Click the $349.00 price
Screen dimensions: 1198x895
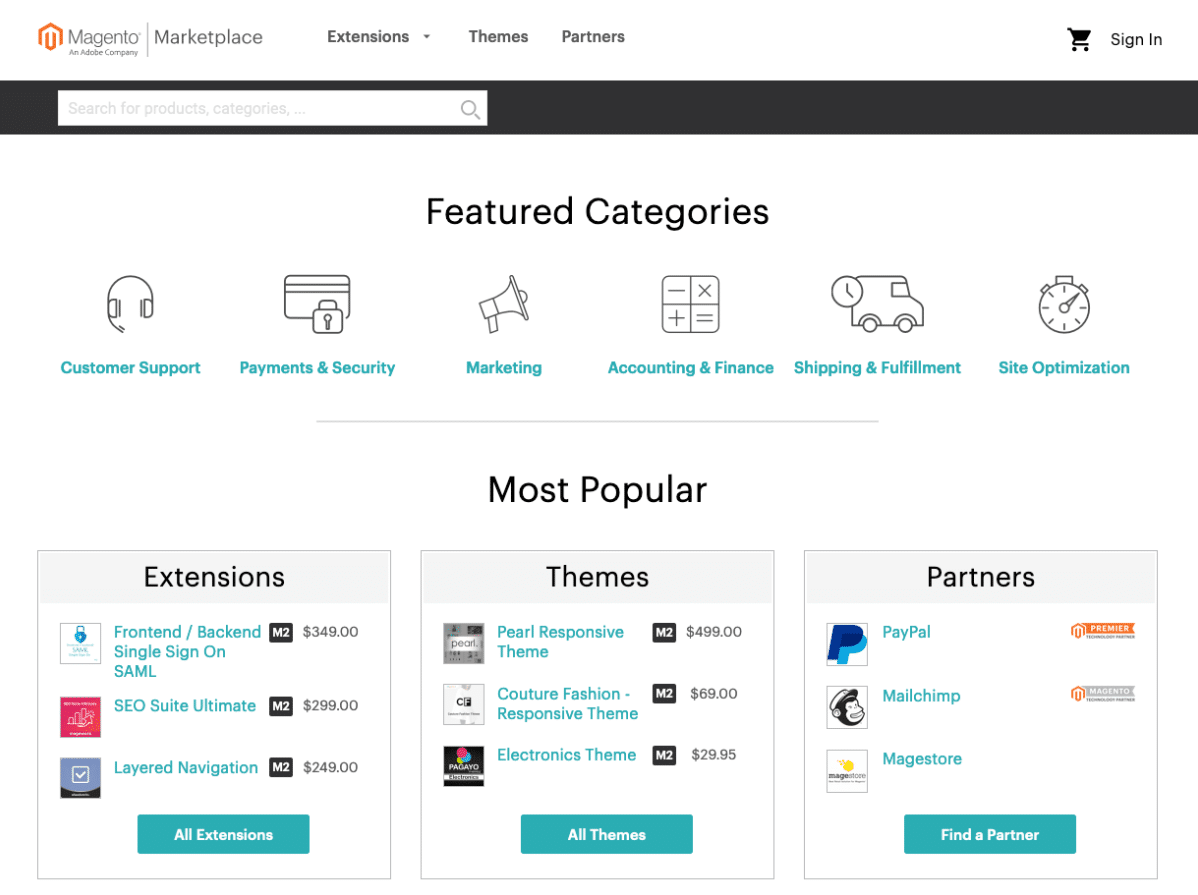(x=330, y=632)
